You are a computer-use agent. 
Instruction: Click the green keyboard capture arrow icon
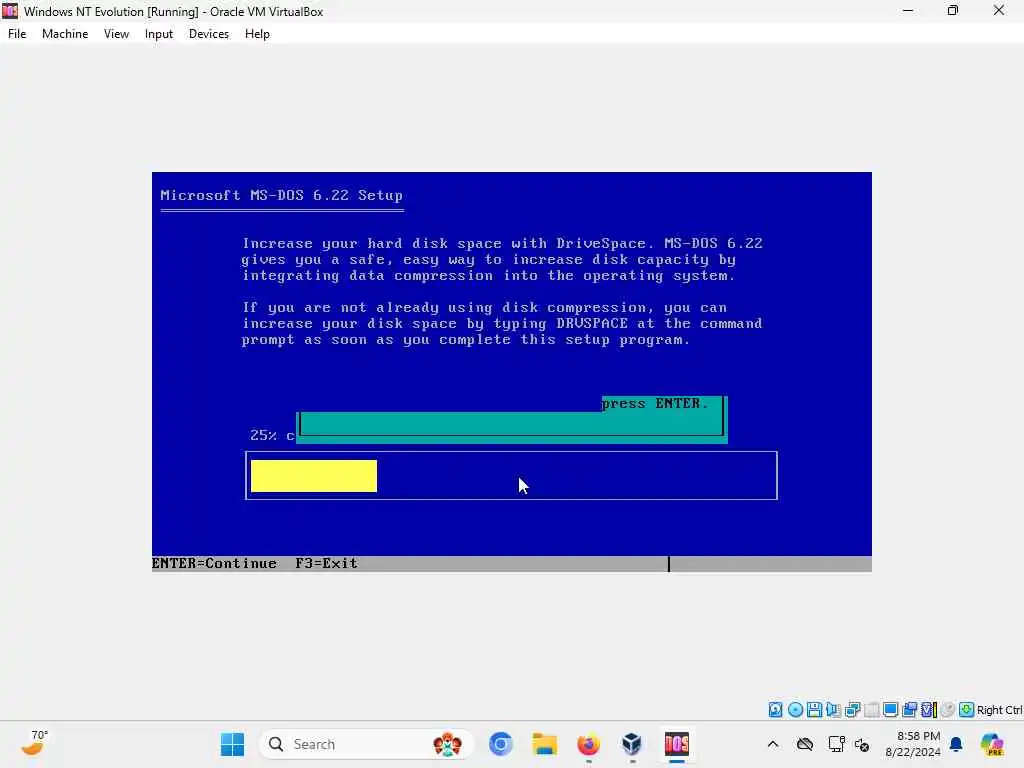967,709
